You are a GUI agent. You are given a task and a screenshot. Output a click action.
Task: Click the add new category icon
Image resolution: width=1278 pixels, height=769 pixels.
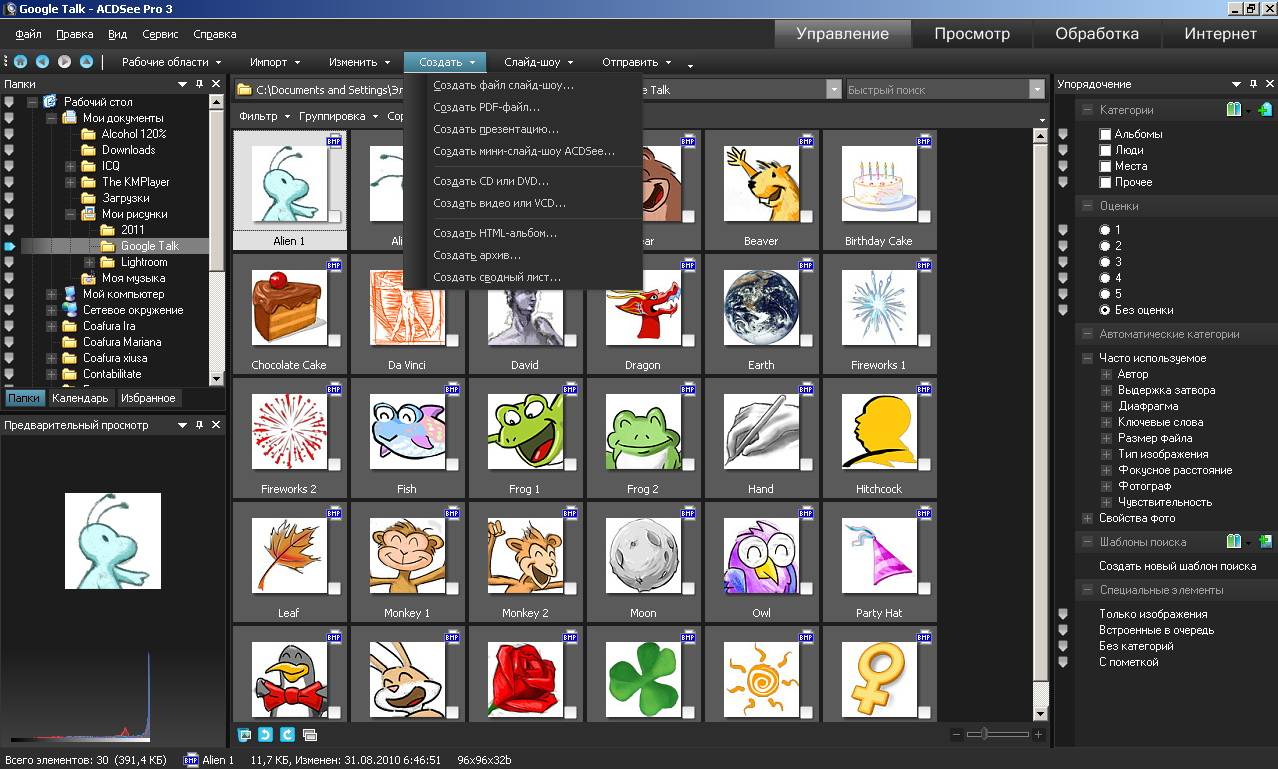pyautogui.click(x=1265, y=110)
